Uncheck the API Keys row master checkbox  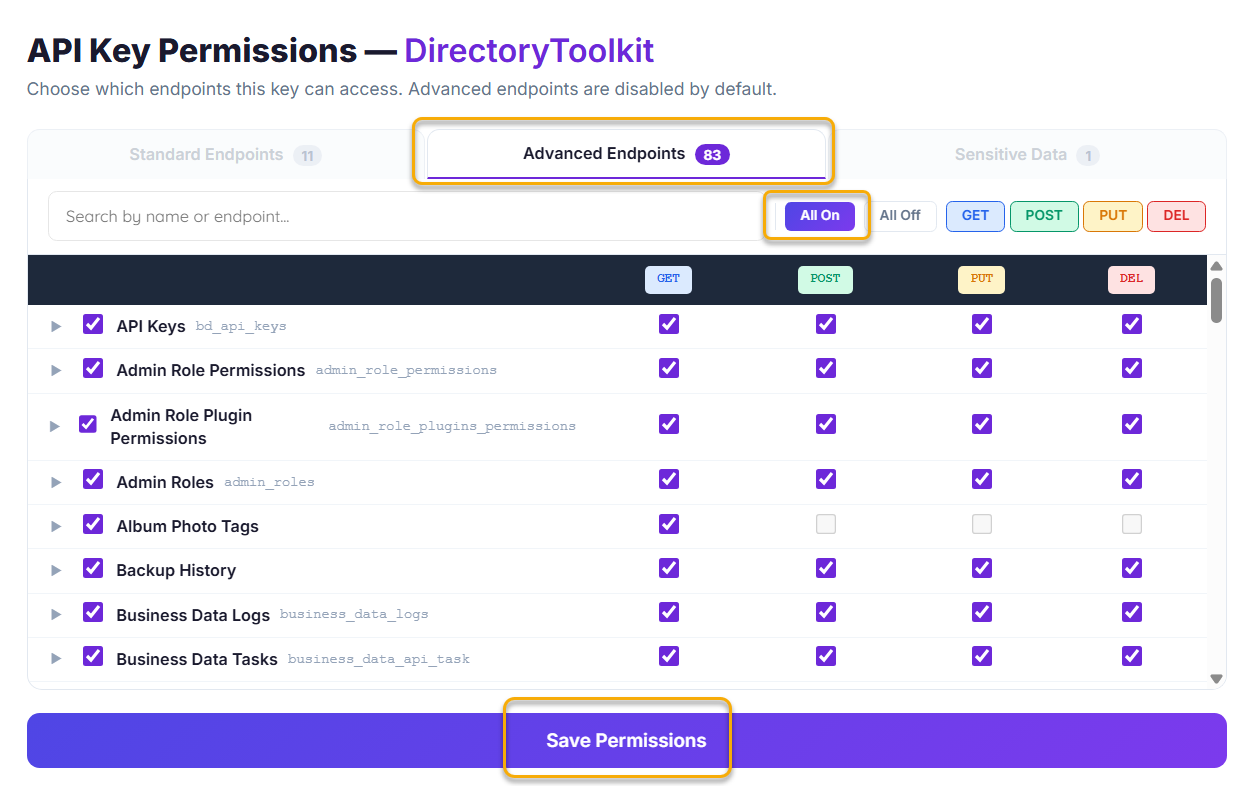pos(93,324)
